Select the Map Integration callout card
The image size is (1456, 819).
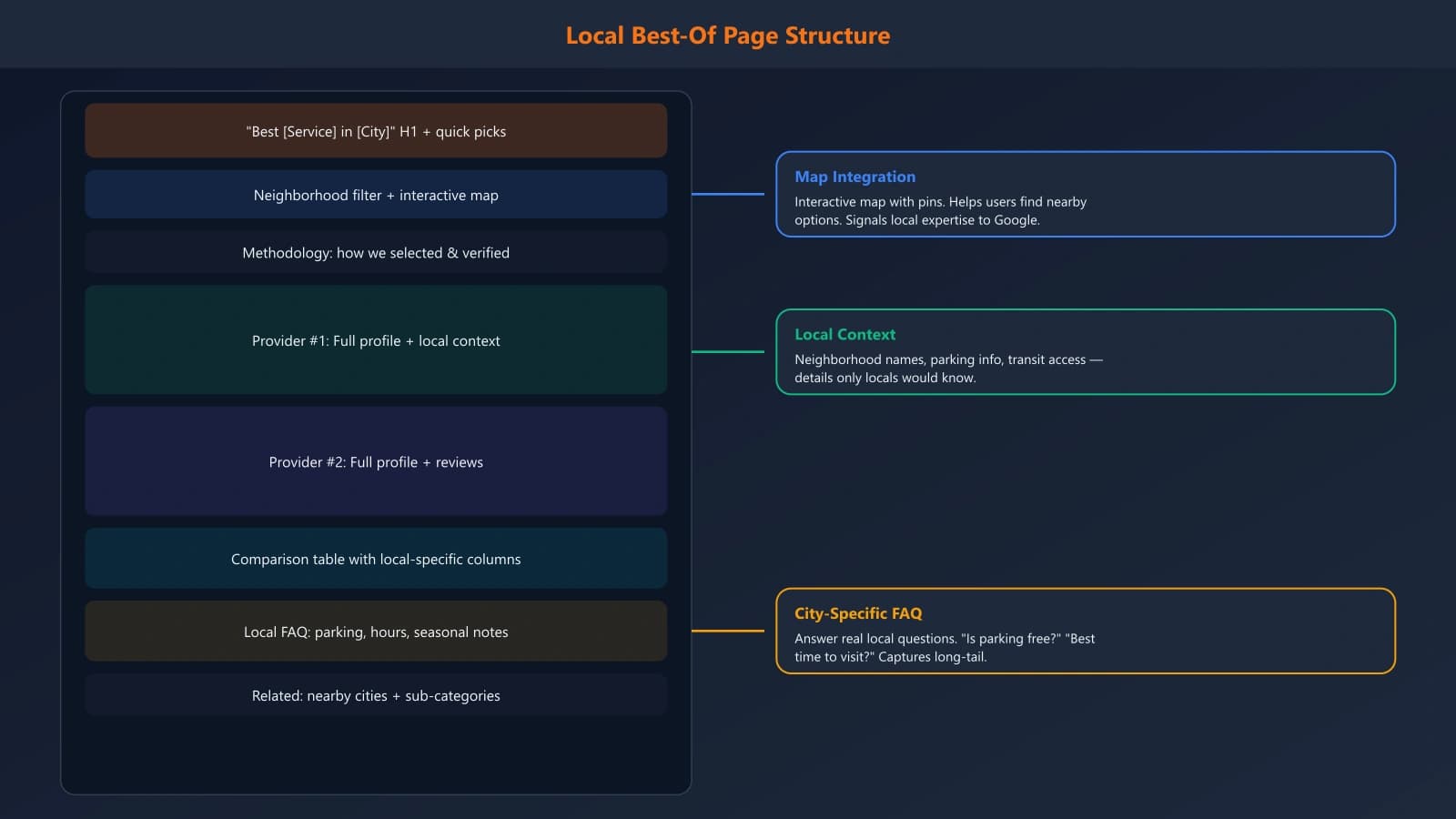(1085, 195)
